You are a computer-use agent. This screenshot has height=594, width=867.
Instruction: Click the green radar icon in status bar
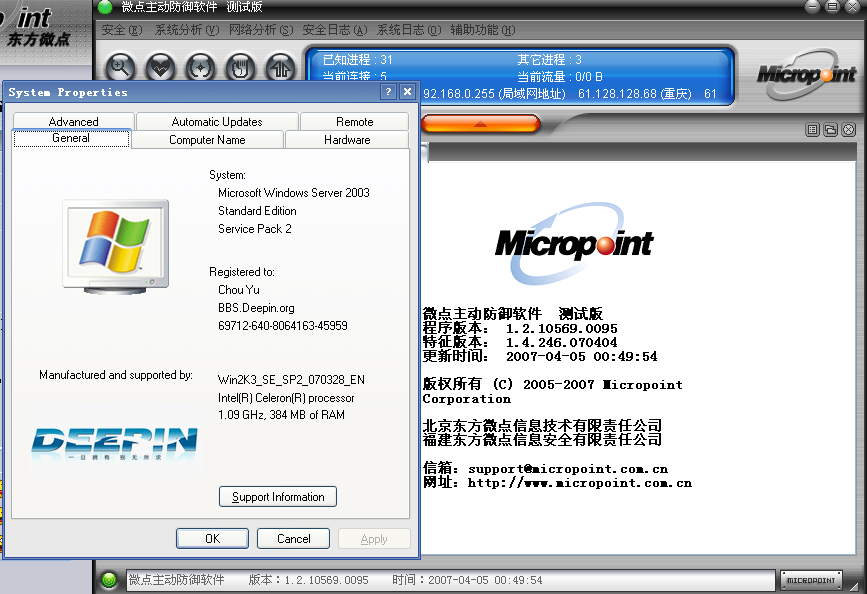coord(109,580)
